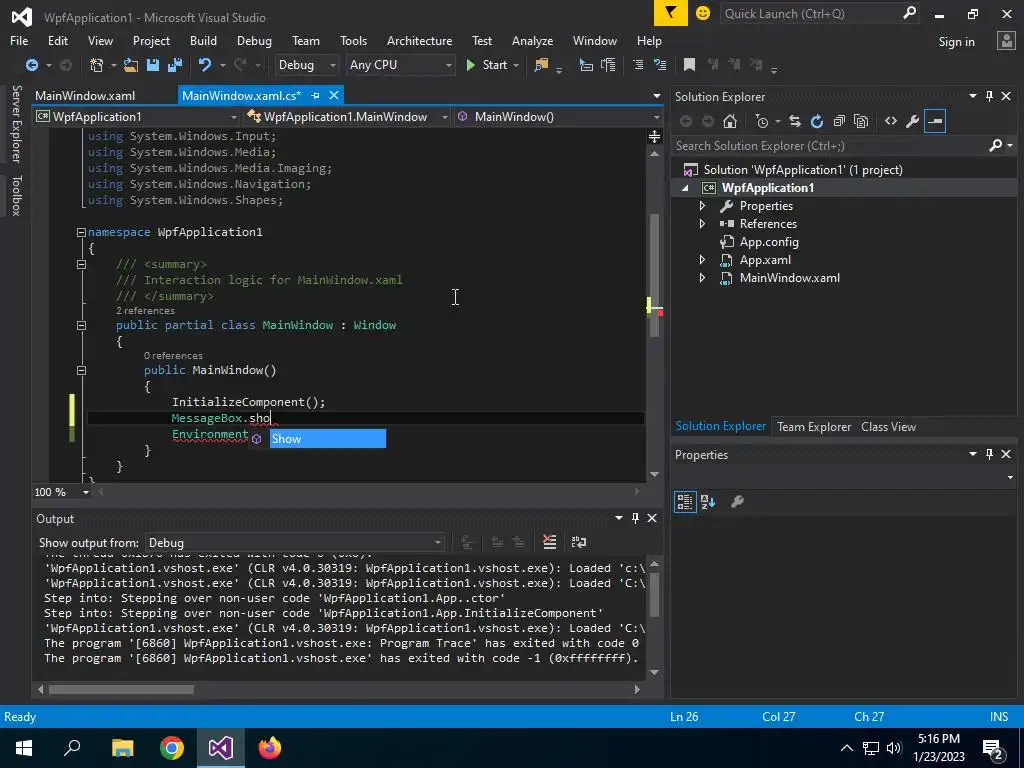Toggle Categorized view in Properties panel
This screenshot has height=768, width=1024.
click(685, 502)
